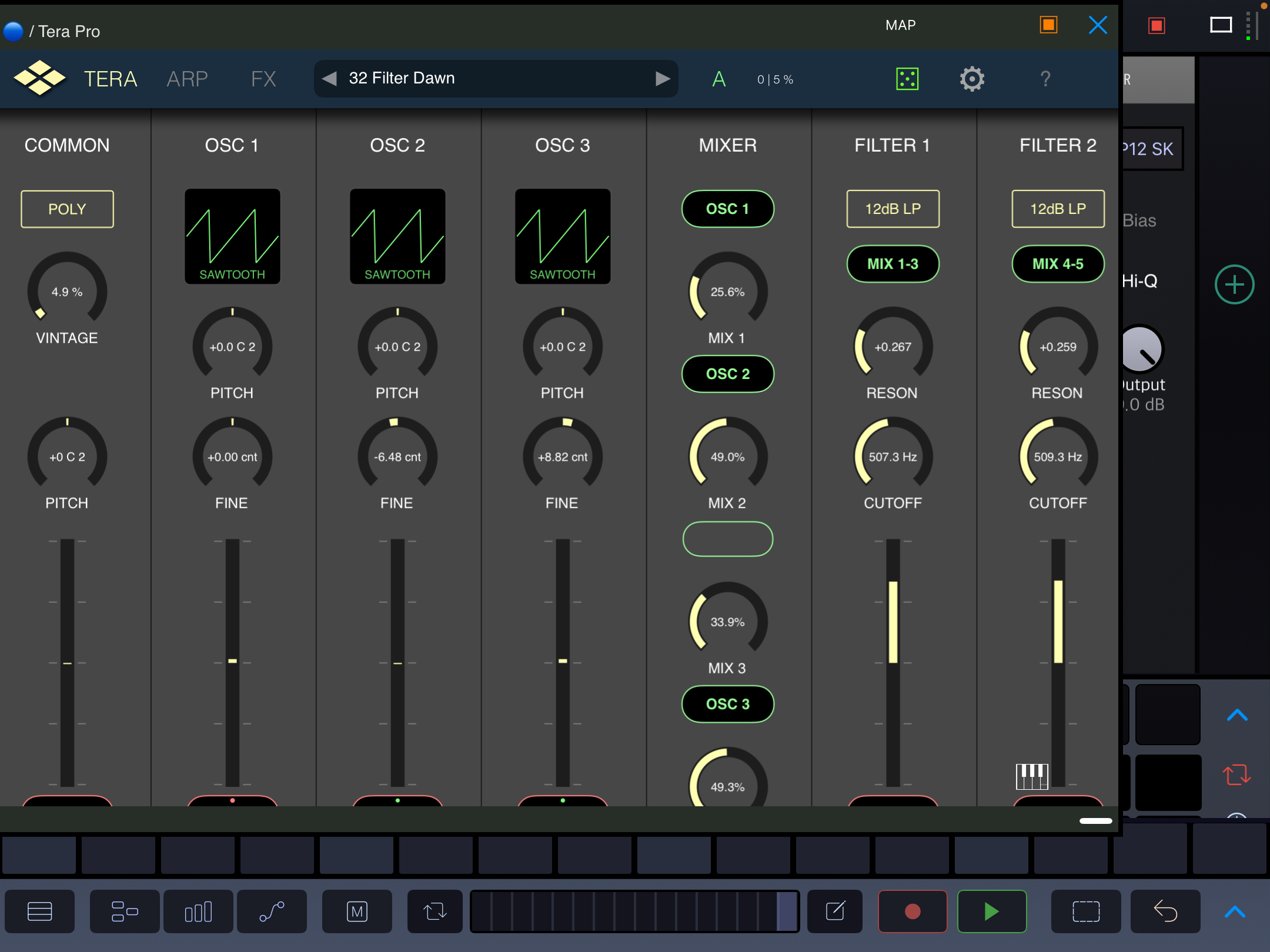
Task: Click the edit pencil icon
Action: coord(835,911)
